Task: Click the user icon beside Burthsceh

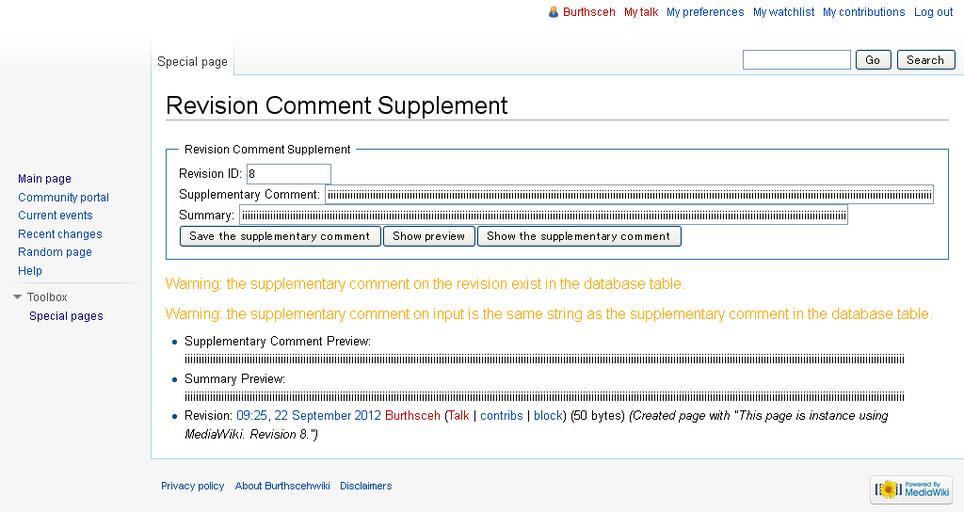Action: (x=553, y=12)
